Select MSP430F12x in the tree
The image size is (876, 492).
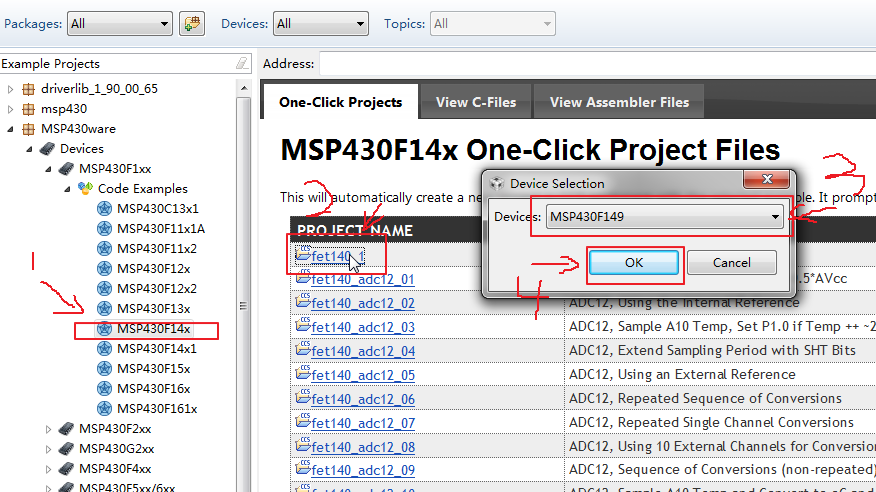(154, 269)
